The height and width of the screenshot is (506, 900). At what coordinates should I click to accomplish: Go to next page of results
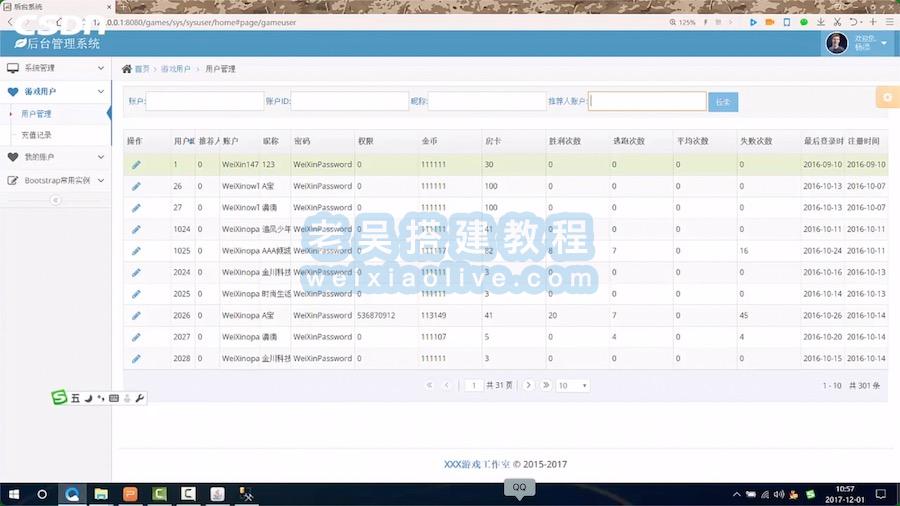coord(528,386)
